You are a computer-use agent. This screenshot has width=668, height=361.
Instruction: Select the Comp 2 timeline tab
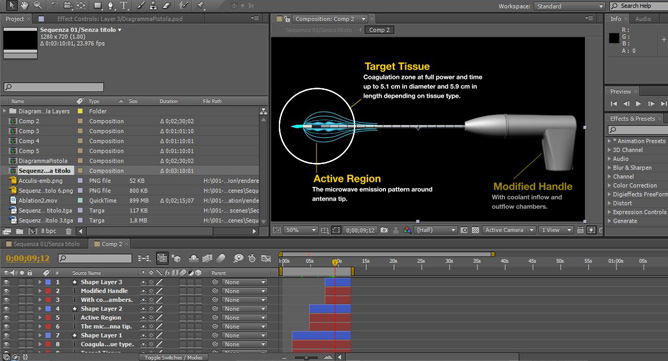coord(112,244)
